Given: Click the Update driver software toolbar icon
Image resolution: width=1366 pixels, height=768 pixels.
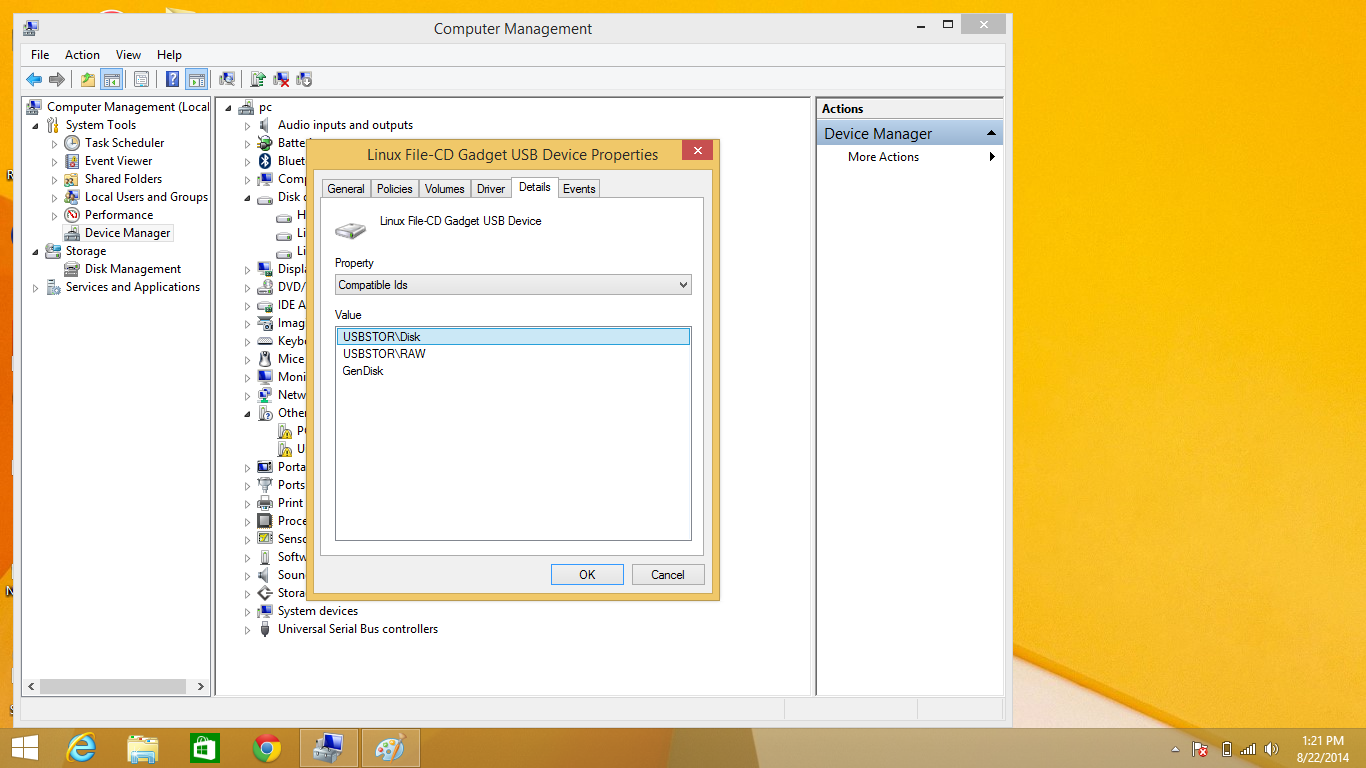Looking at the screenshot, I should tap(258, 80).
